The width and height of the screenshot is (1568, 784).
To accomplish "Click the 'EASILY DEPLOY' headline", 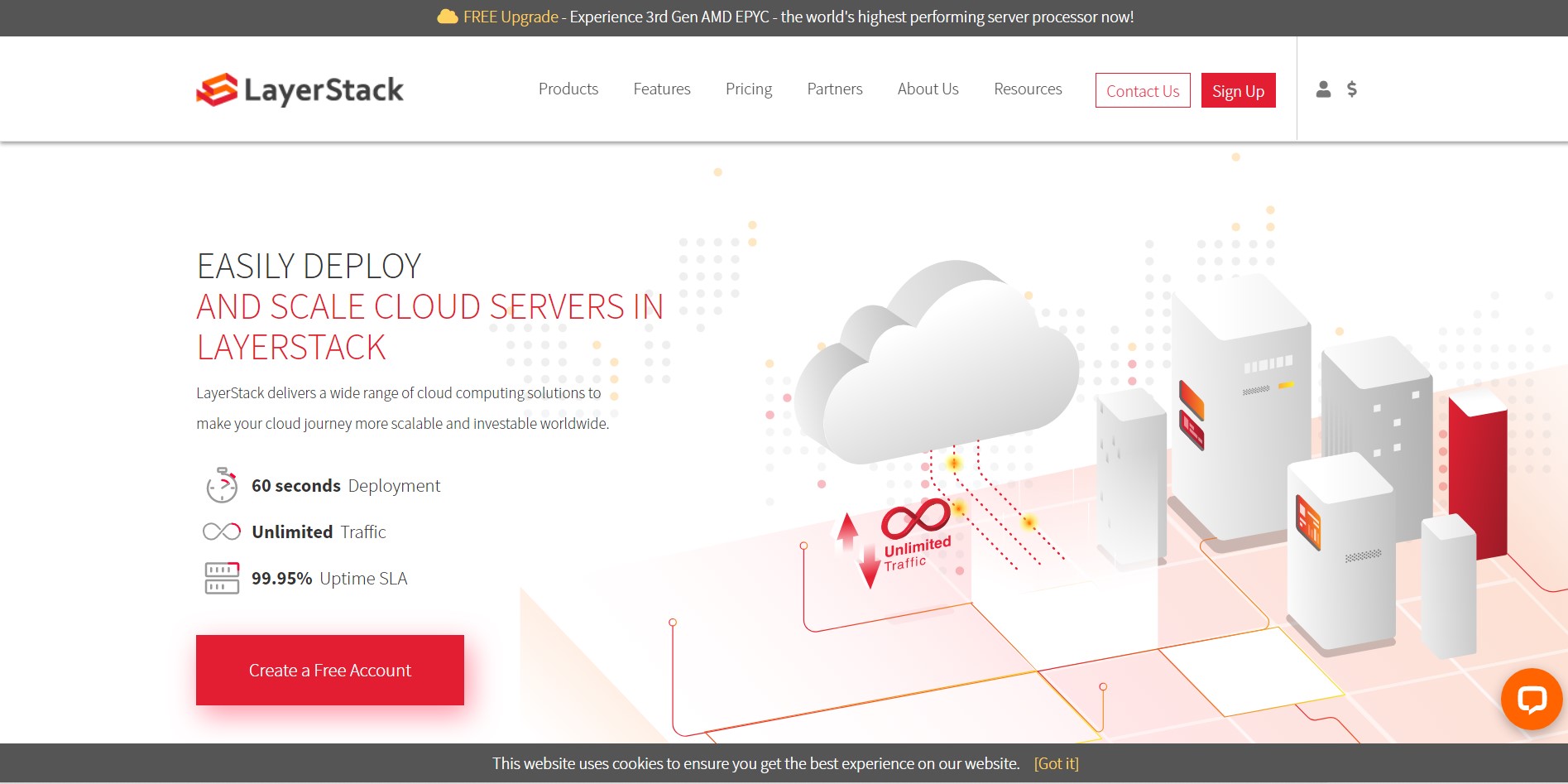I will [309, 267].
